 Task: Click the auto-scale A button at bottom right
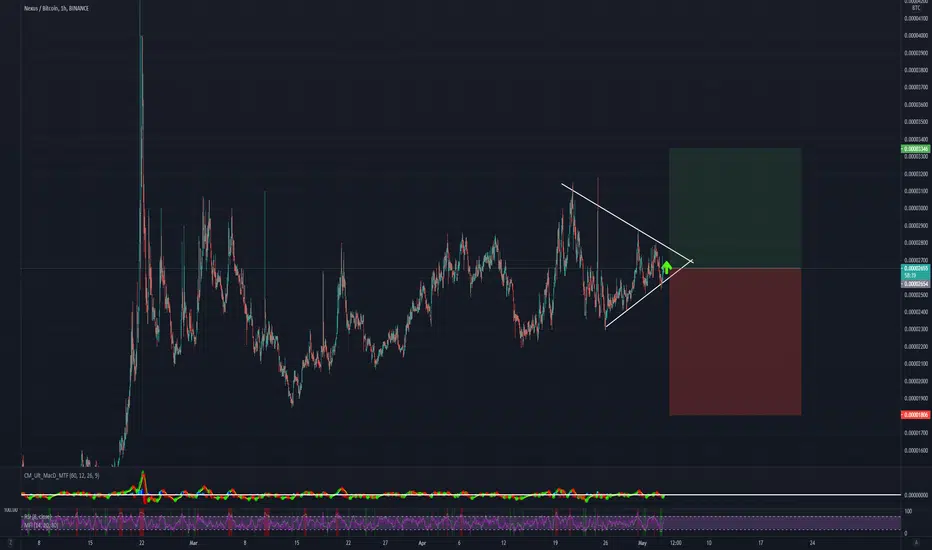click(x=916, y=542)
